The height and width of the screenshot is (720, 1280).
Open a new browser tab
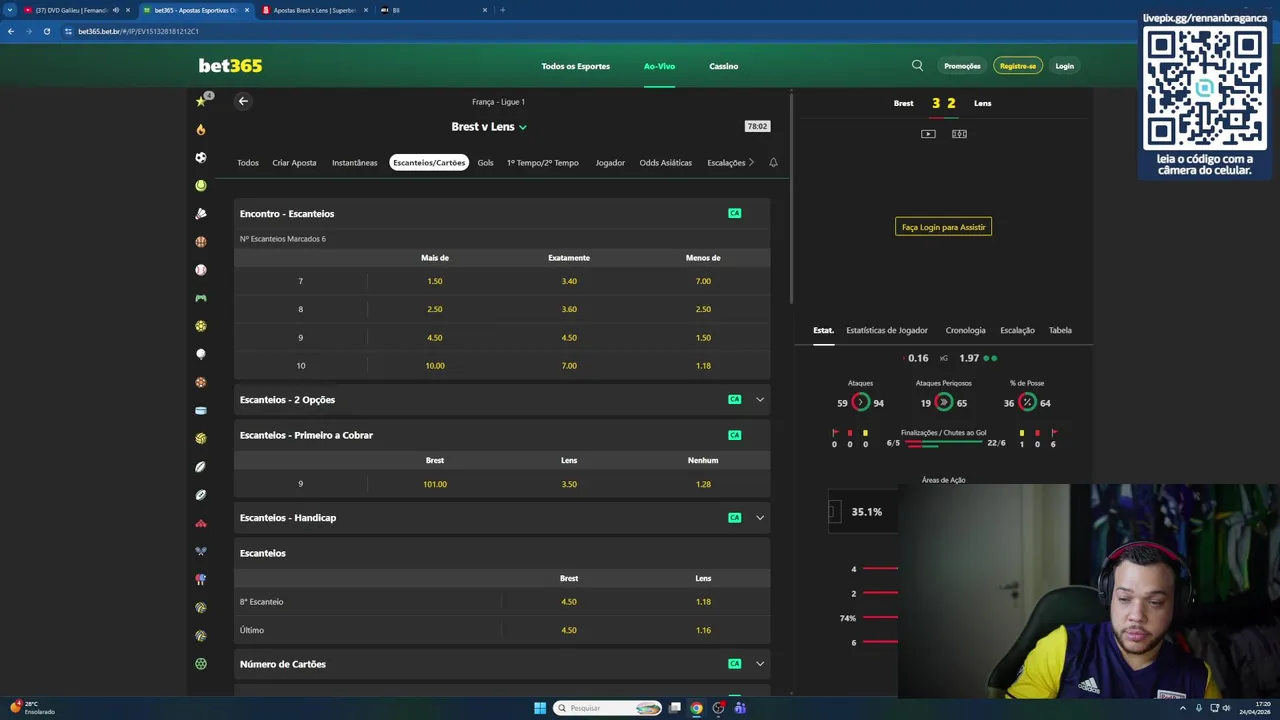coord(502,10)
